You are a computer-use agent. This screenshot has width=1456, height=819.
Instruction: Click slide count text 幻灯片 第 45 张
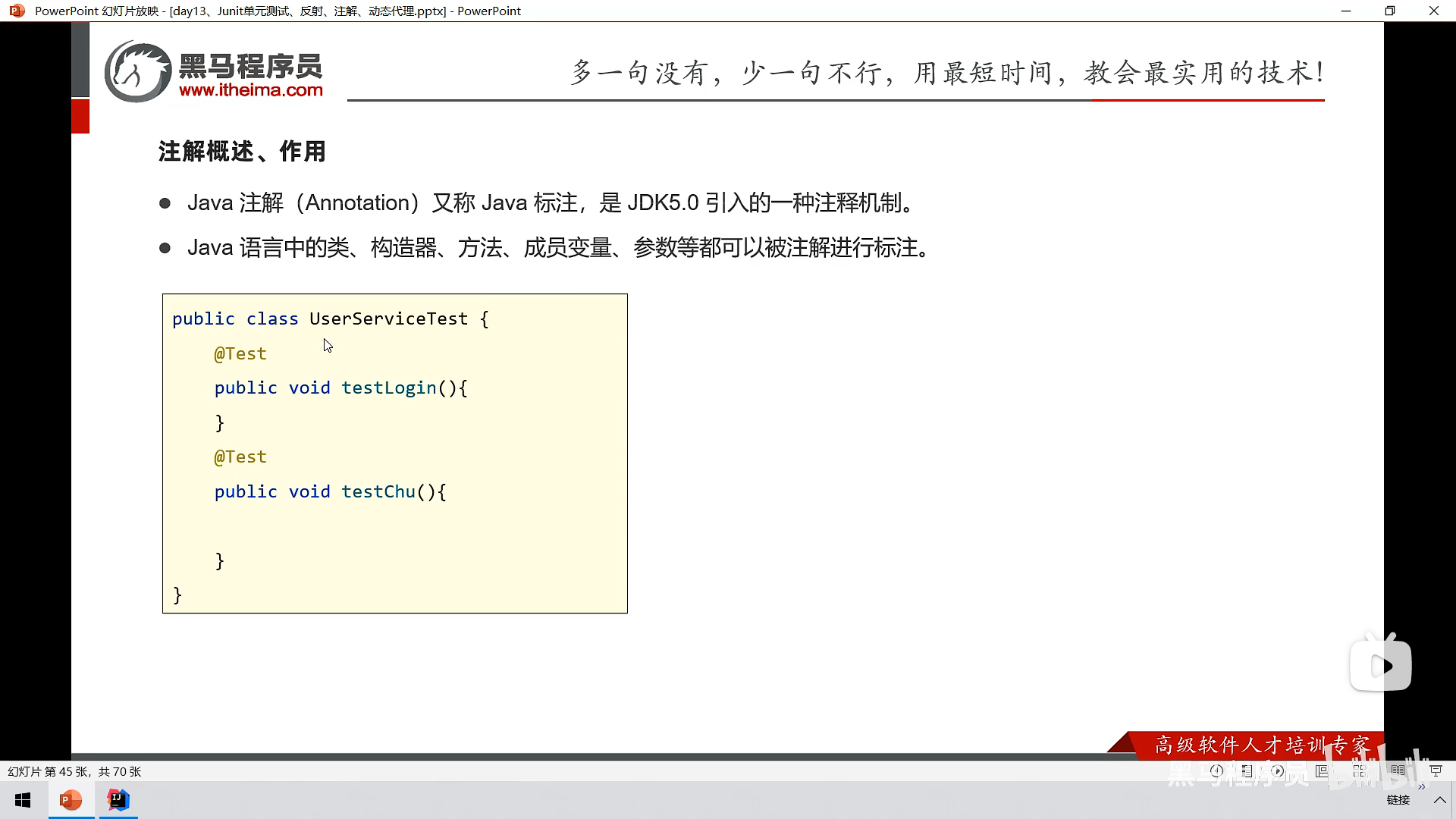tap(74, 771)
